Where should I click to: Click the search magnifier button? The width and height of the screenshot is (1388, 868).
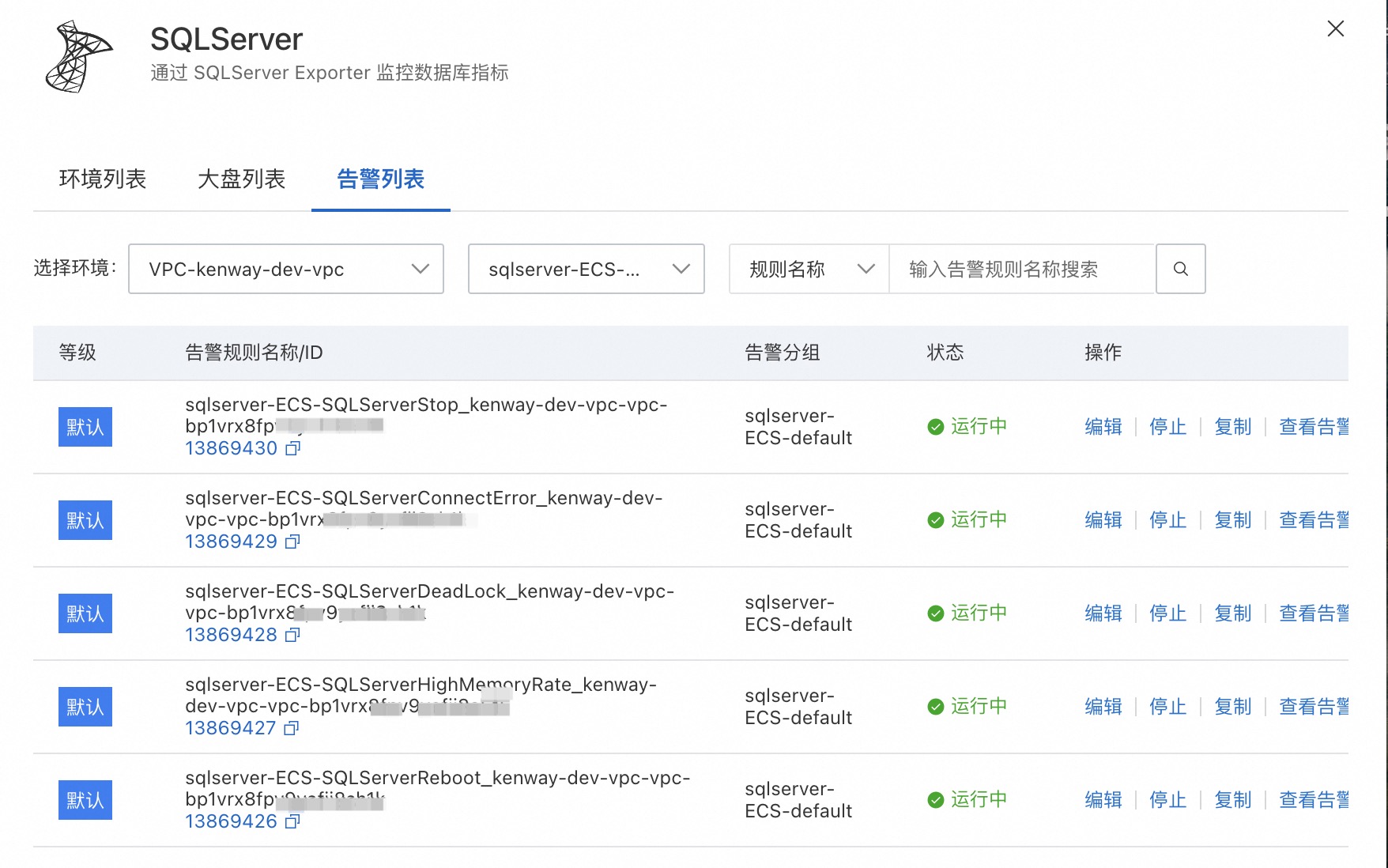1181,269
